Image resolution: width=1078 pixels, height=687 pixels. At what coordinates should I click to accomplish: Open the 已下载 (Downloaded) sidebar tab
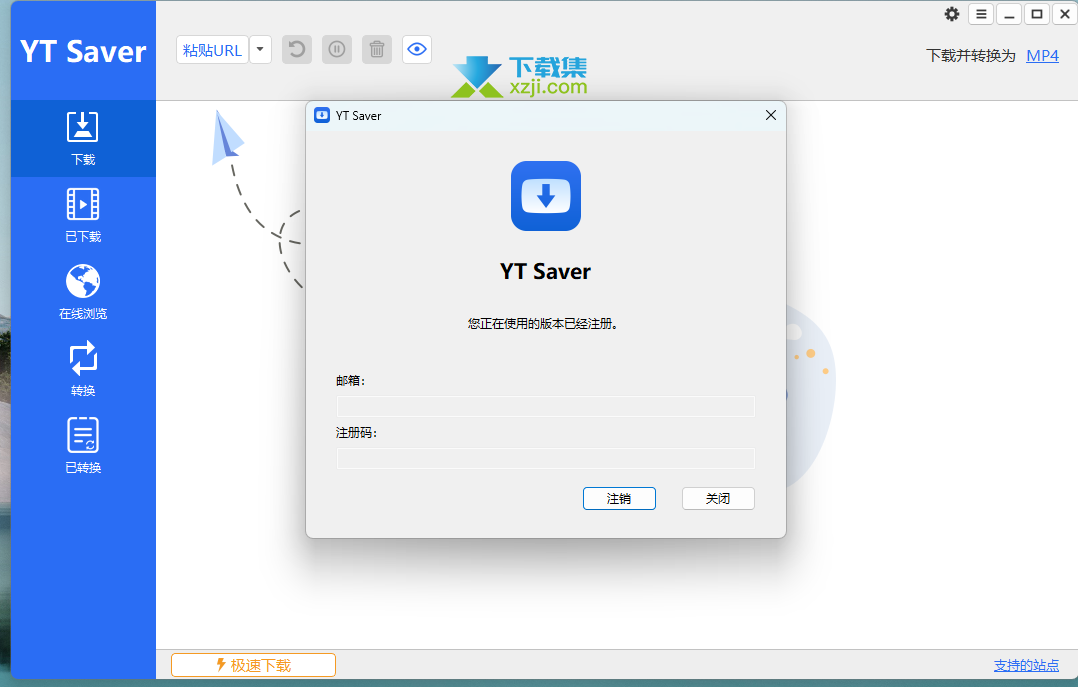point(83,215)
